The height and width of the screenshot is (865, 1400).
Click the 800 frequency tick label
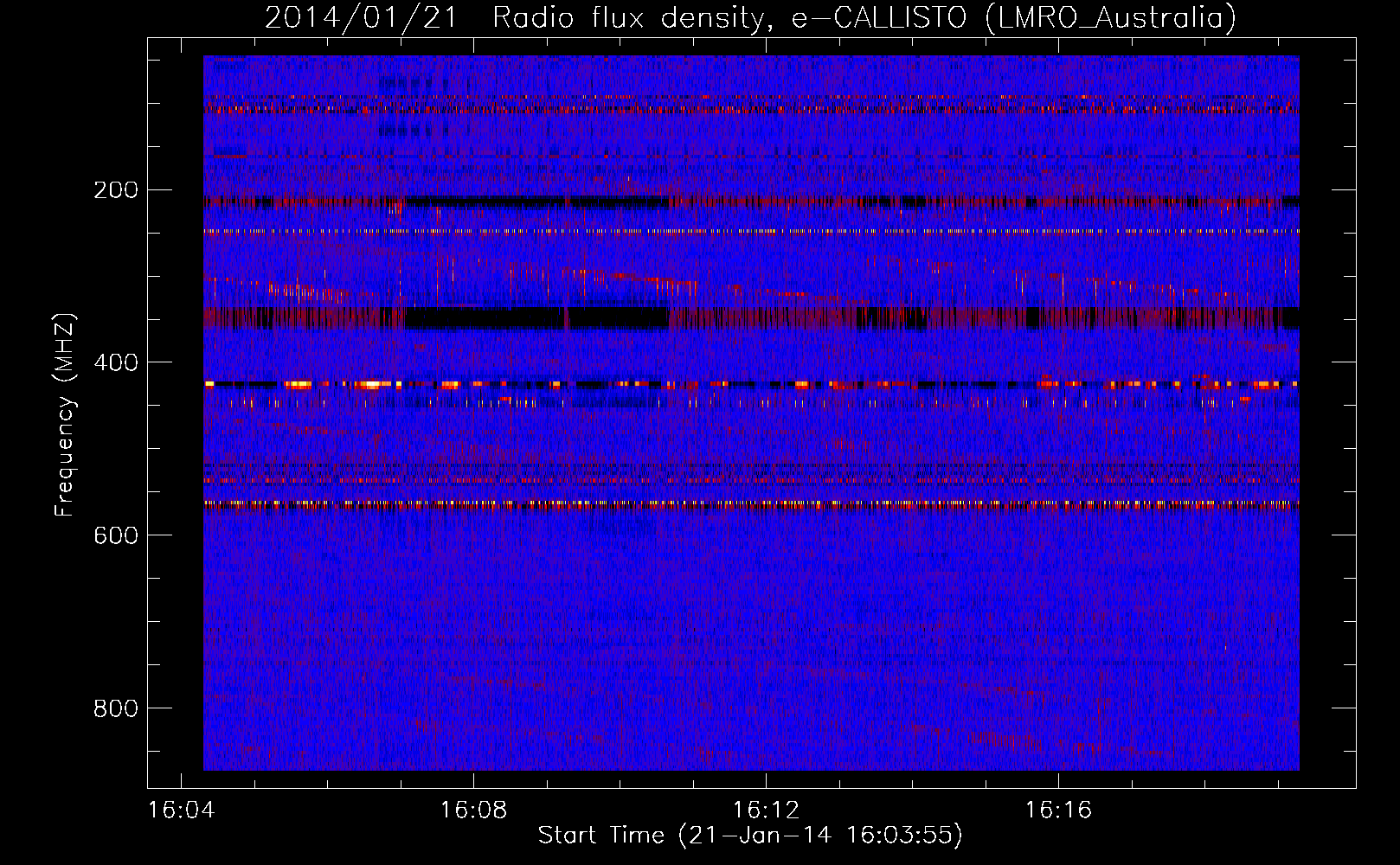pos(116,708)
